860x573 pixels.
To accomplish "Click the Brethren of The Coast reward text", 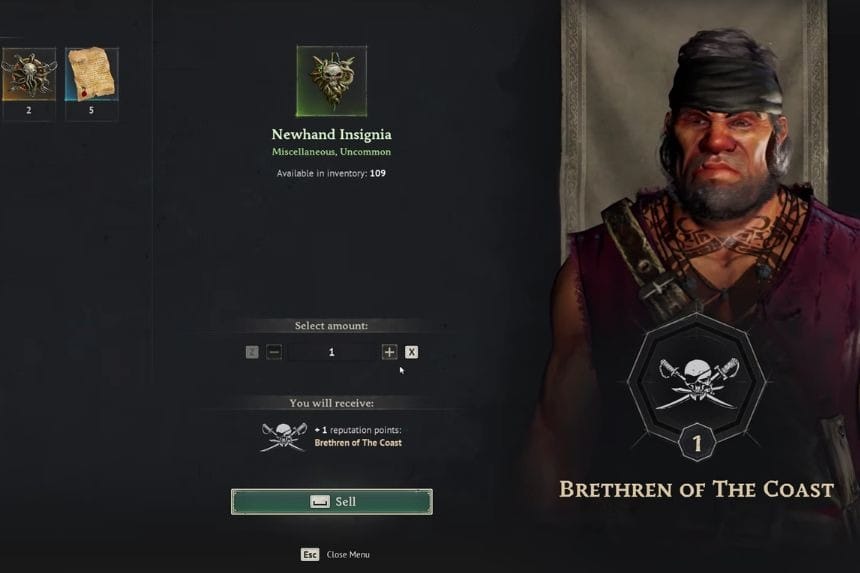I will pyautogui.click(x=358, y=442).
